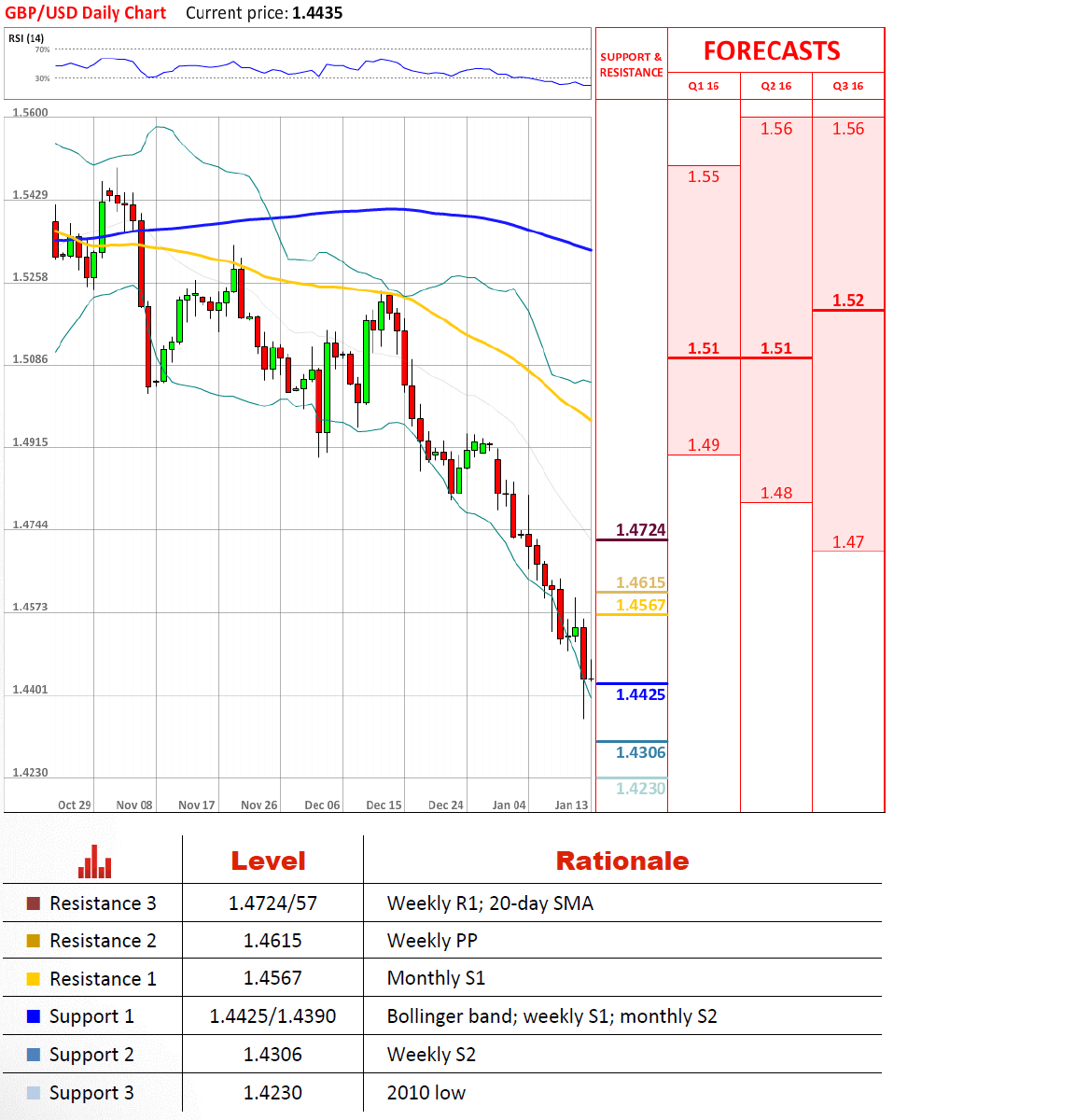Click the Jan 13 date axis label

coord(571,805)
